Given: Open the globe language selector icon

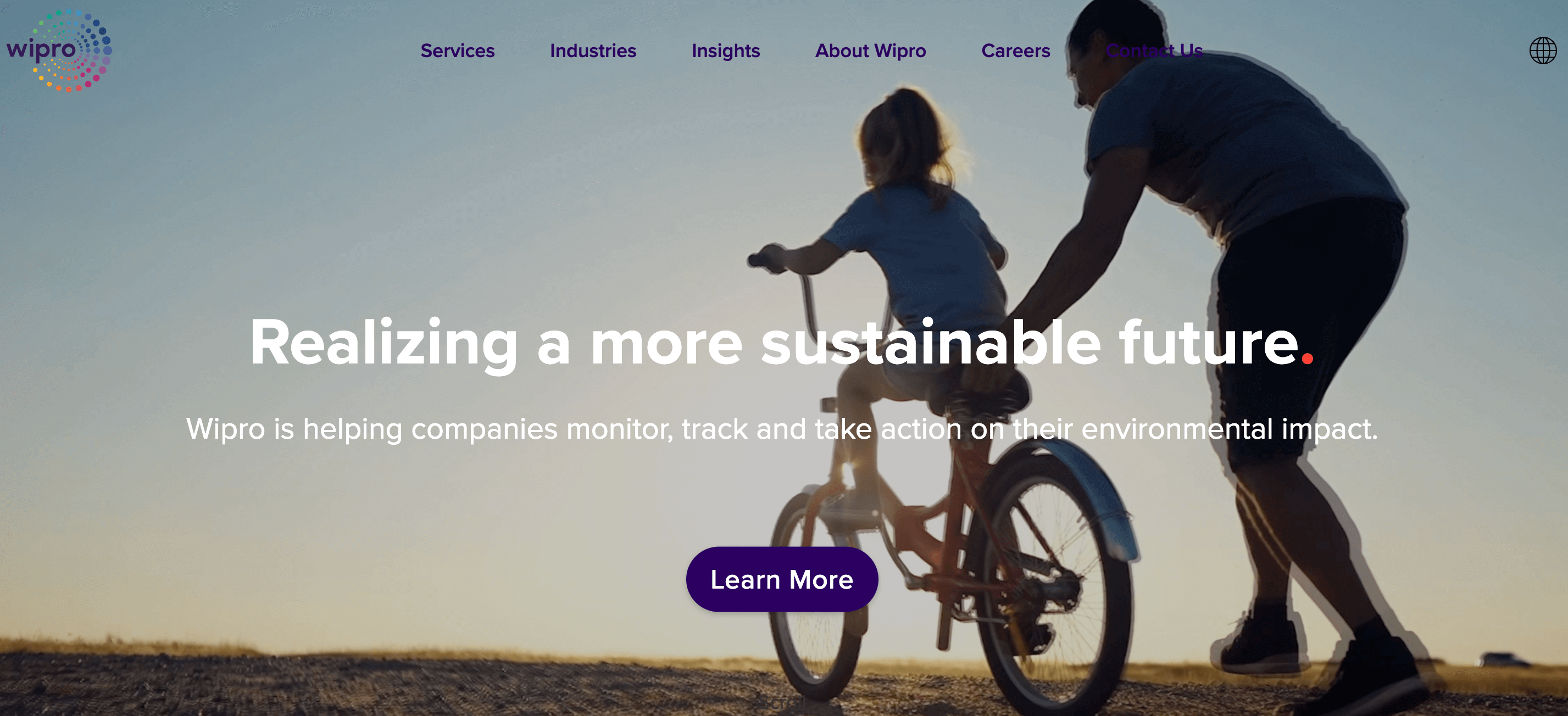Looking at the screenshot, I should [1542, 51].
